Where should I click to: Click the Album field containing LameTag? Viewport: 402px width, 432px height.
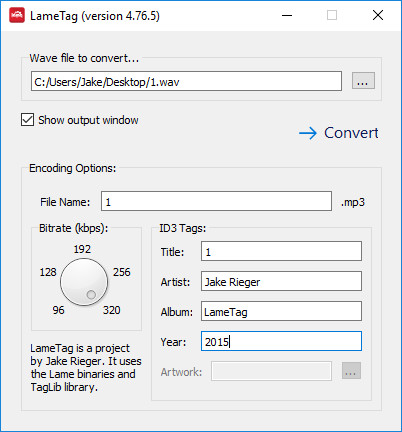[x=281, y=311]
